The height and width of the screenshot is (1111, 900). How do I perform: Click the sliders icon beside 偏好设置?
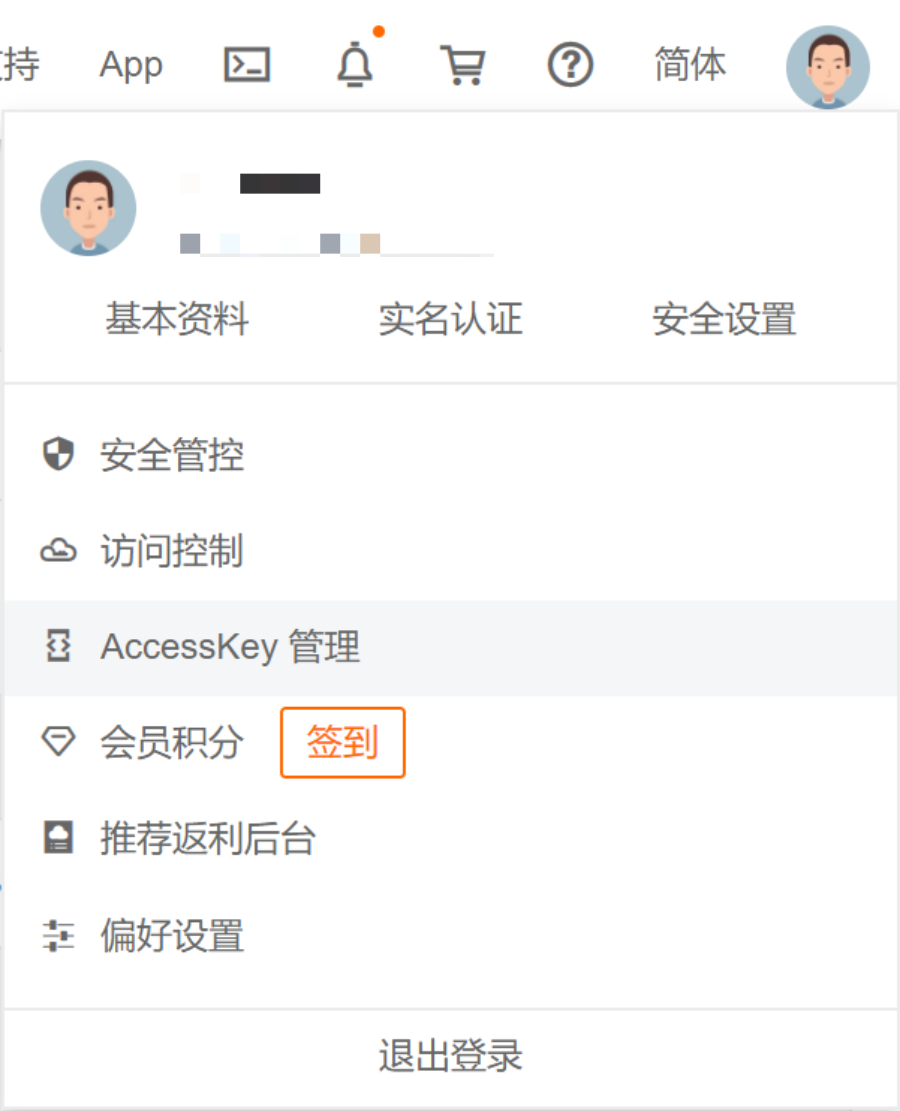click(58, 935)
